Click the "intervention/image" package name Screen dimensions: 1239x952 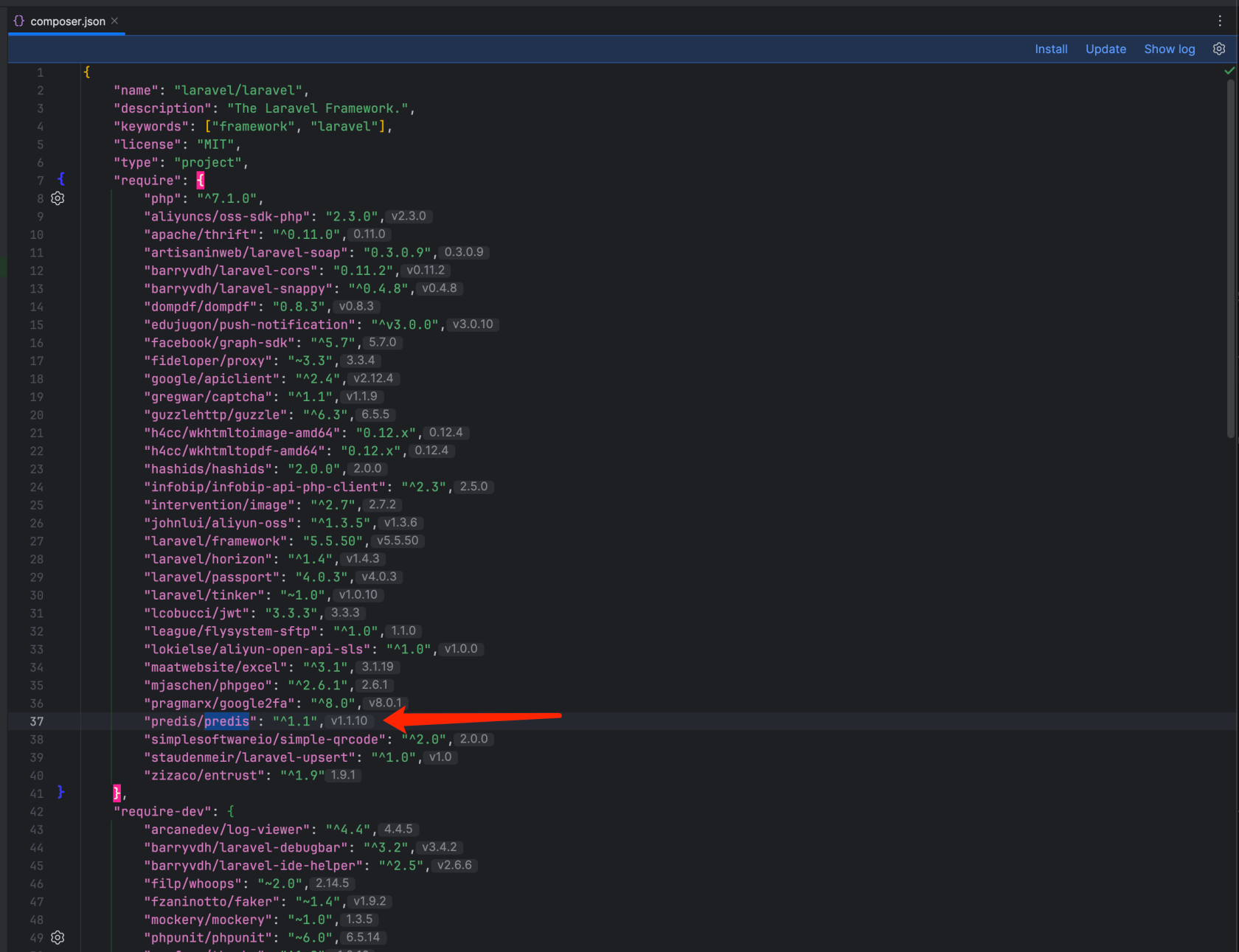coord(219,505)
